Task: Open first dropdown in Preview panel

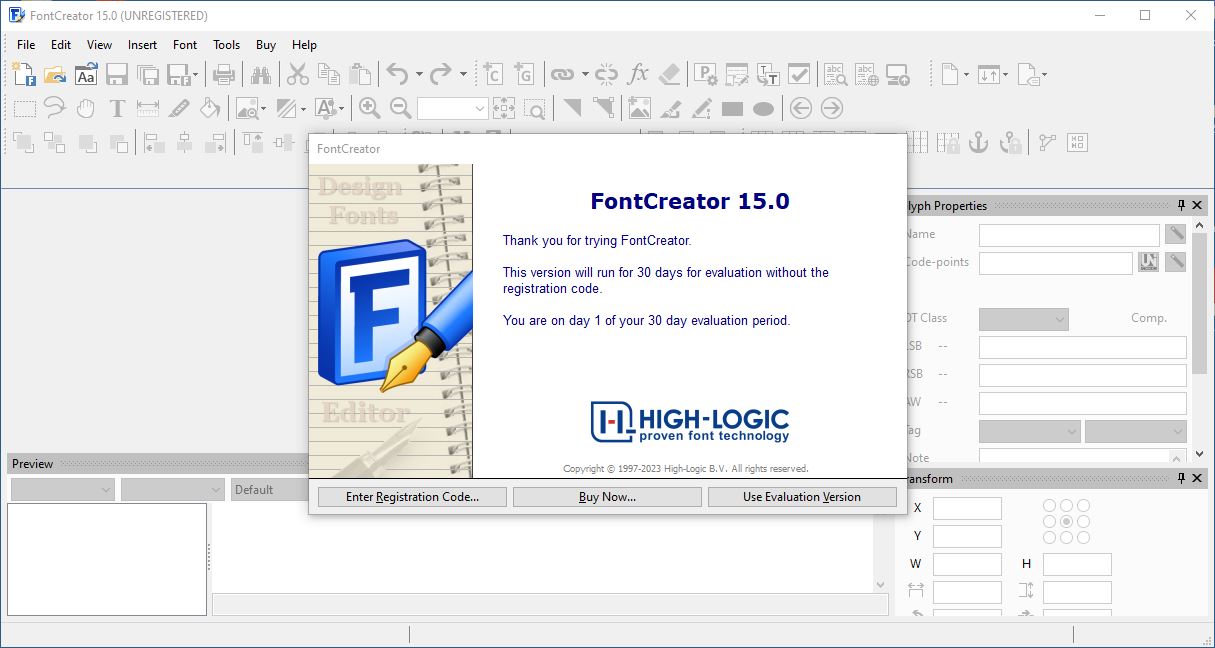Action: (x=63, y=490)
